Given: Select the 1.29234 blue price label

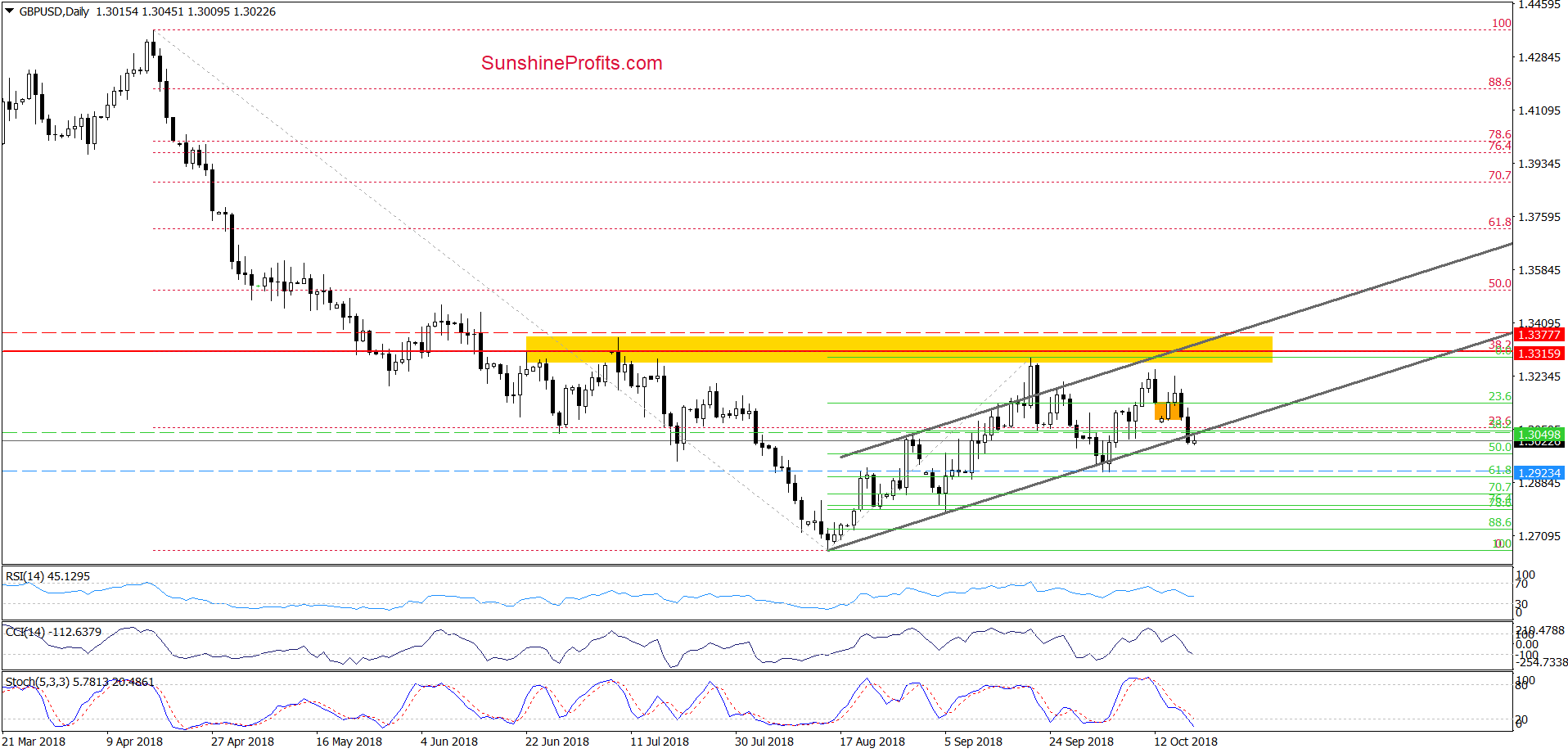Looking at the screenshot, I should pos(1539,473).
